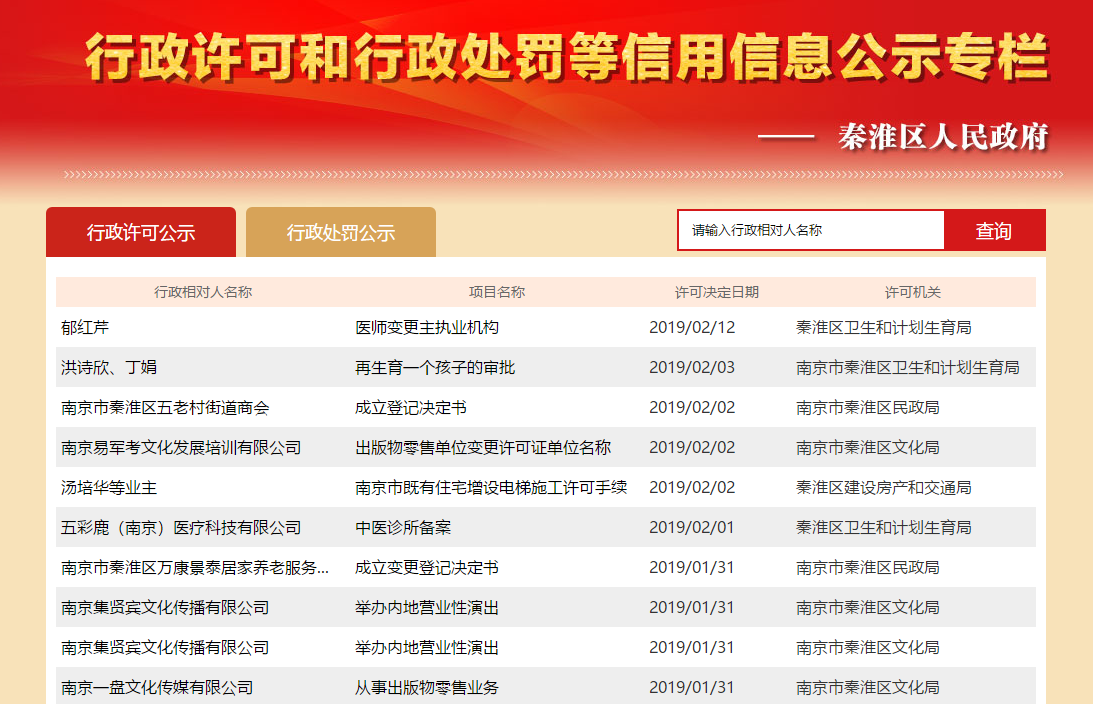Click the 许可决定日期 column header
The width and height of the screenshot is (1093, 704).
[717, 292]
